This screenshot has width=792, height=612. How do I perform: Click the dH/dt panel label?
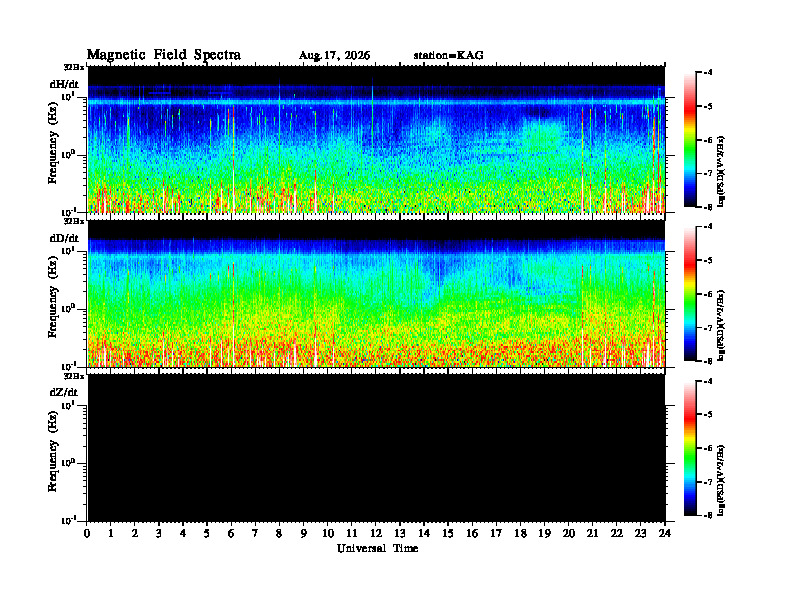click(x=64, y=84)
